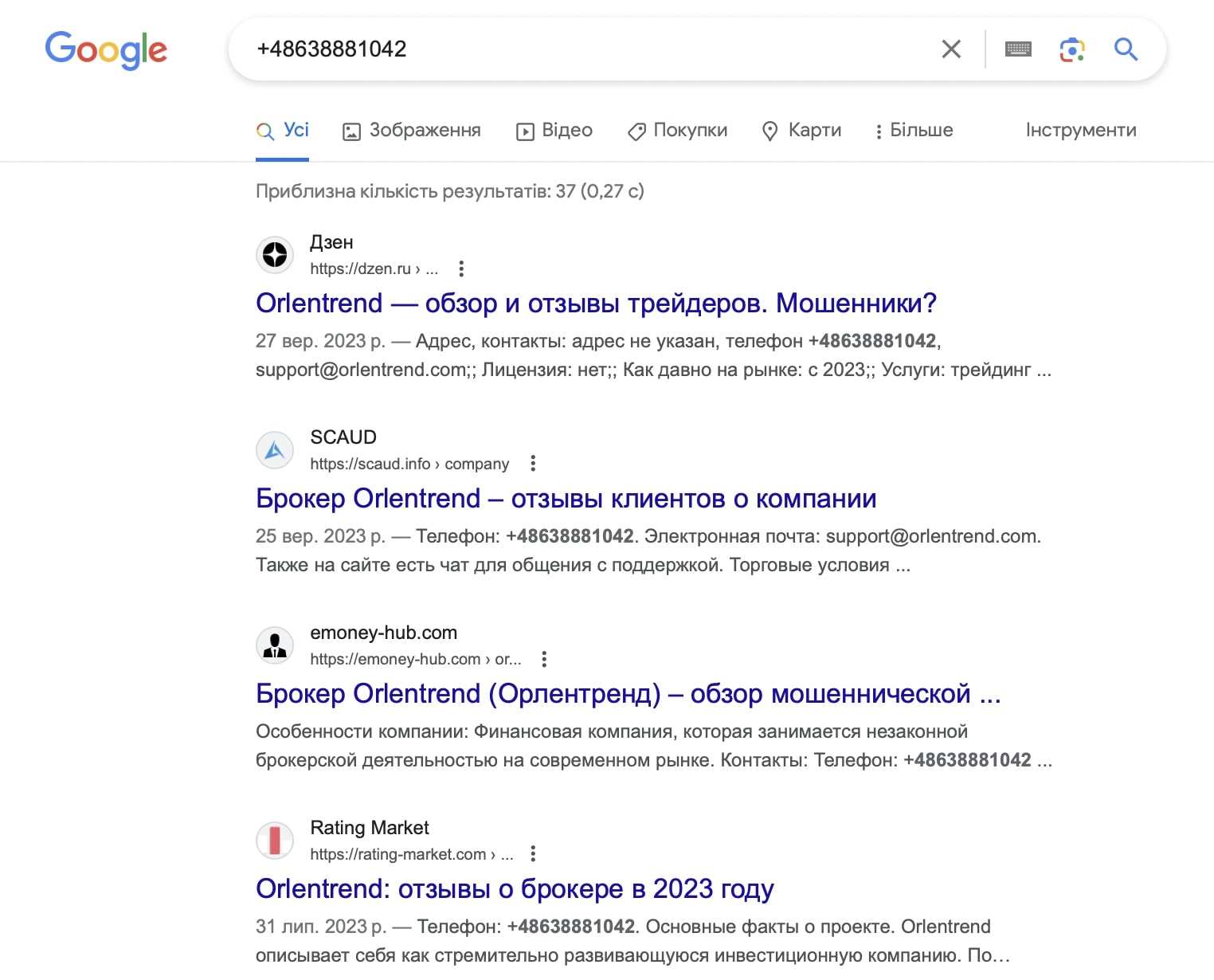
Task: Click the rating-market.com URL breadcrumb
Action: (x=412, y=854)
